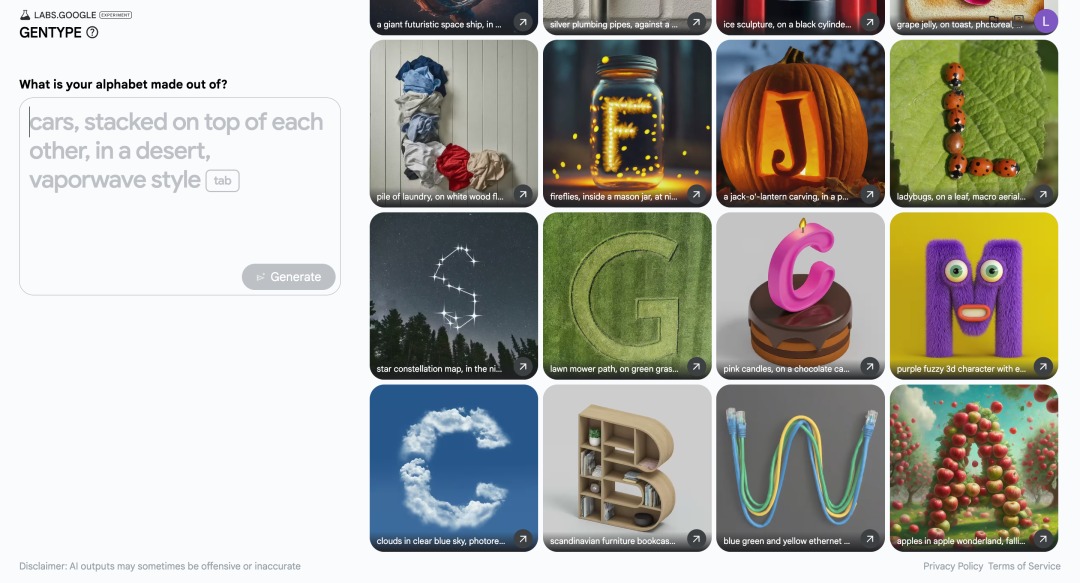
Task: Open arrow icon on jack-o'-lantern carving card
Action: pos(870,194)
